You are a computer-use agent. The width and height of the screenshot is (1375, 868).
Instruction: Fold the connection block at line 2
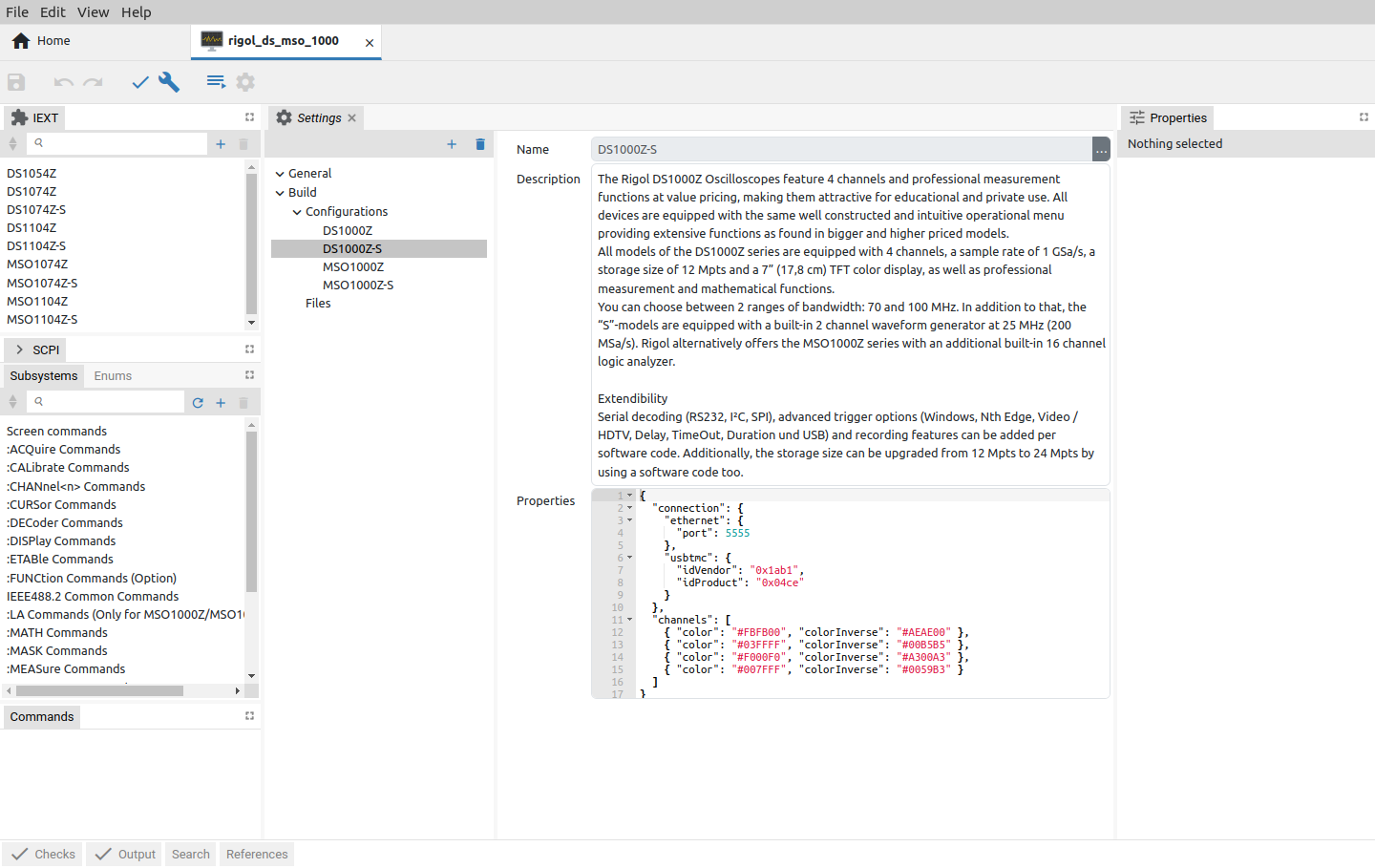[629, 508]
